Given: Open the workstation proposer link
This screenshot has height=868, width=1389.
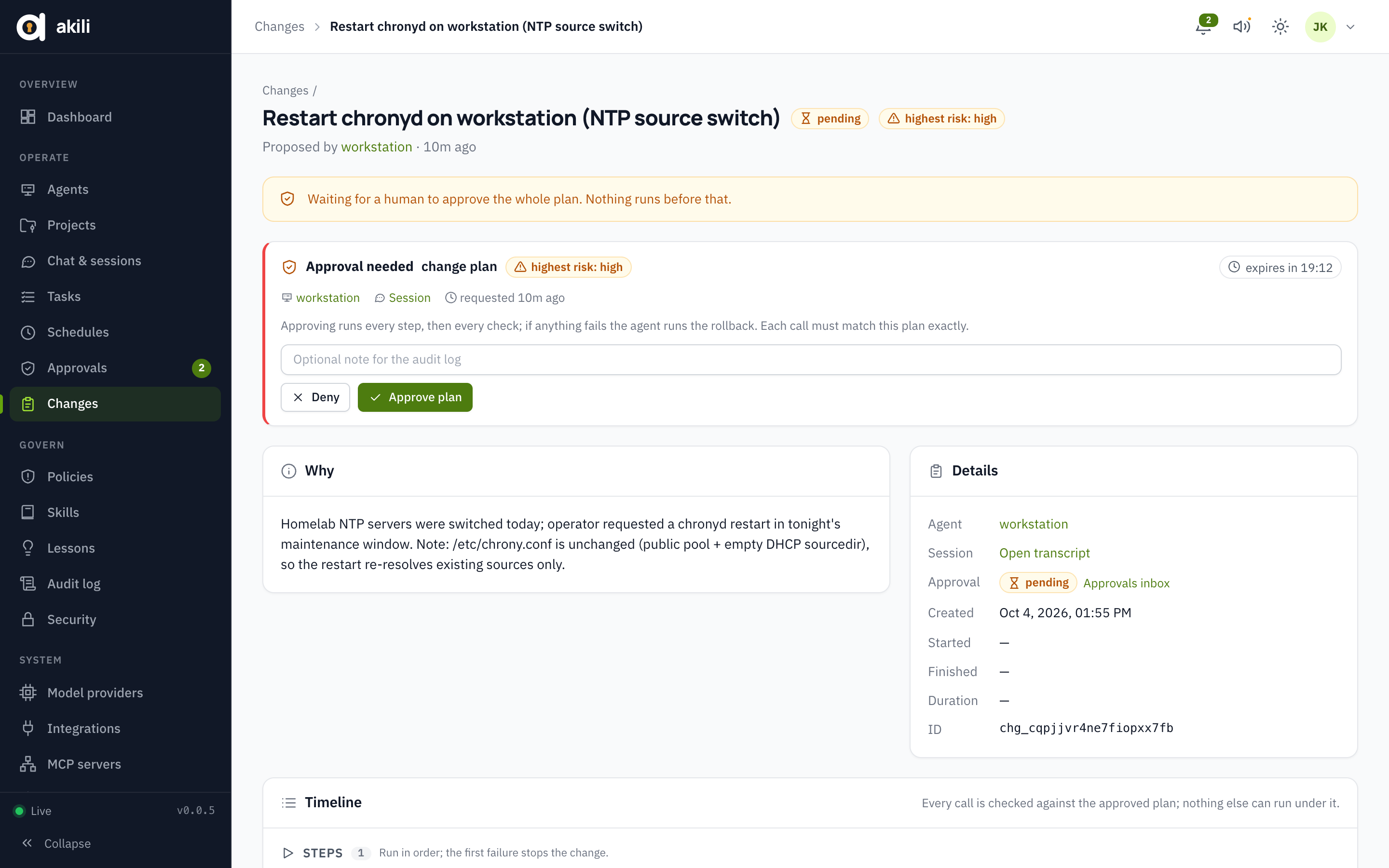Looking at the screenshot, I should (x=377, y=147).
